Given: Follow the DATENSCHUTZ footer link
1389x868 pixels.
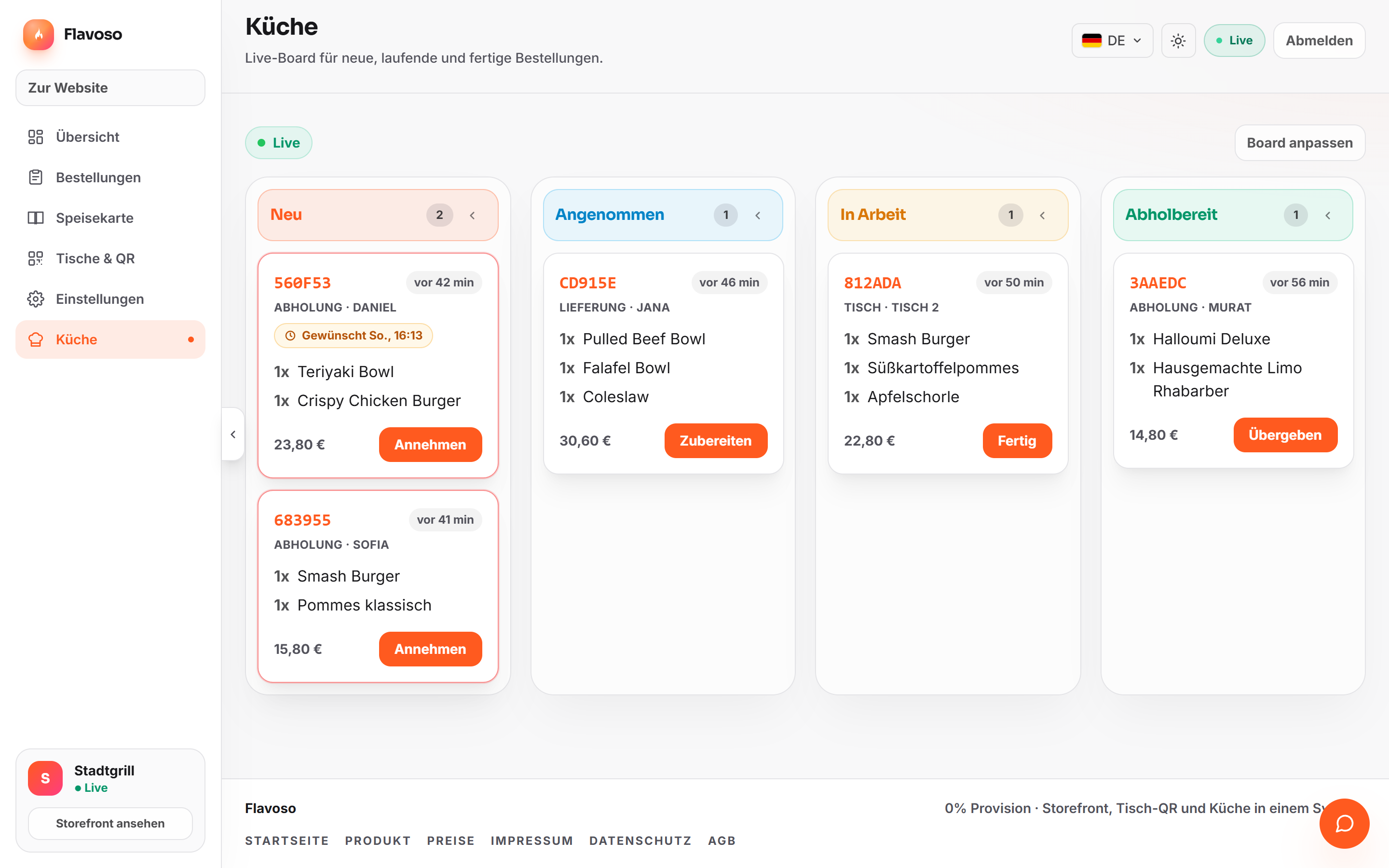Looking at the screenshot, I should [640, 841].
